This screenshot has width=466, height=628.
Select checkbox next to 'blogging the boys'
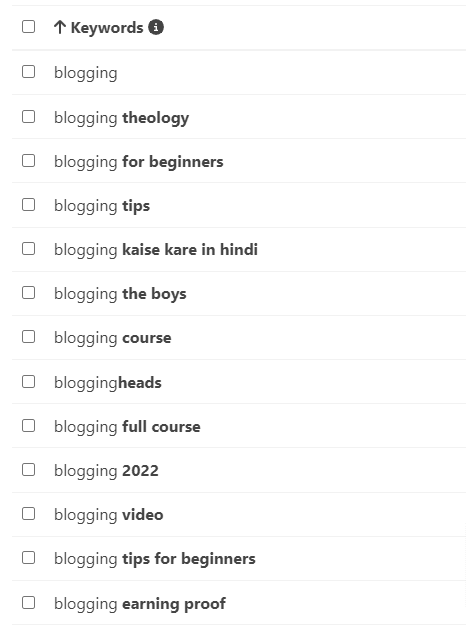[28, 293]
